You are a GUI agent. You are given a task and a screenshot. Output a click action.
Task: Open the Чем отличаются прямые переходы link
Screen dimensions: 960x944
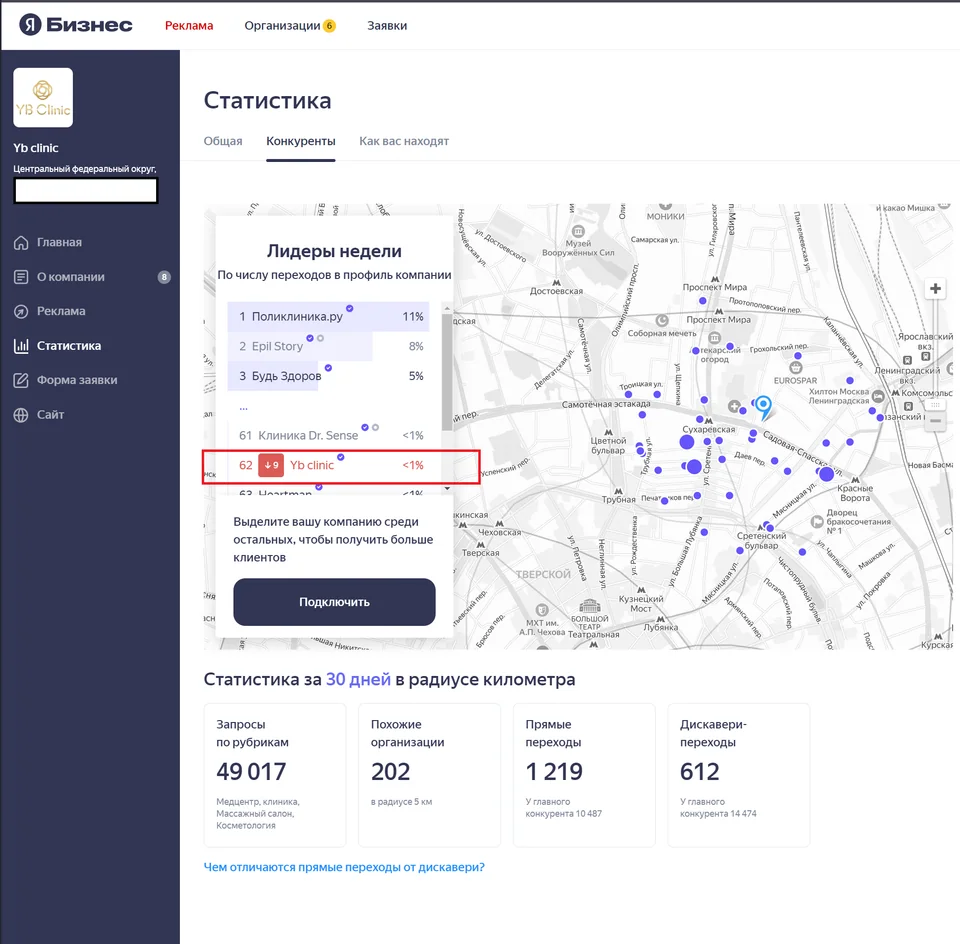tap(344, 867)
